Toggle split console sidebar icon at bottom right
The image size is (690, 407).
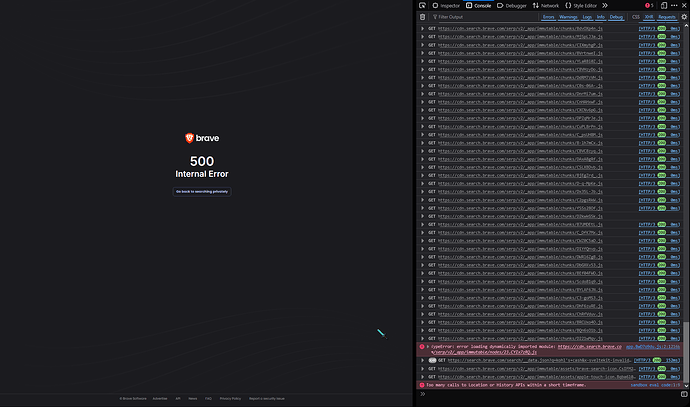tap(684, 394)
